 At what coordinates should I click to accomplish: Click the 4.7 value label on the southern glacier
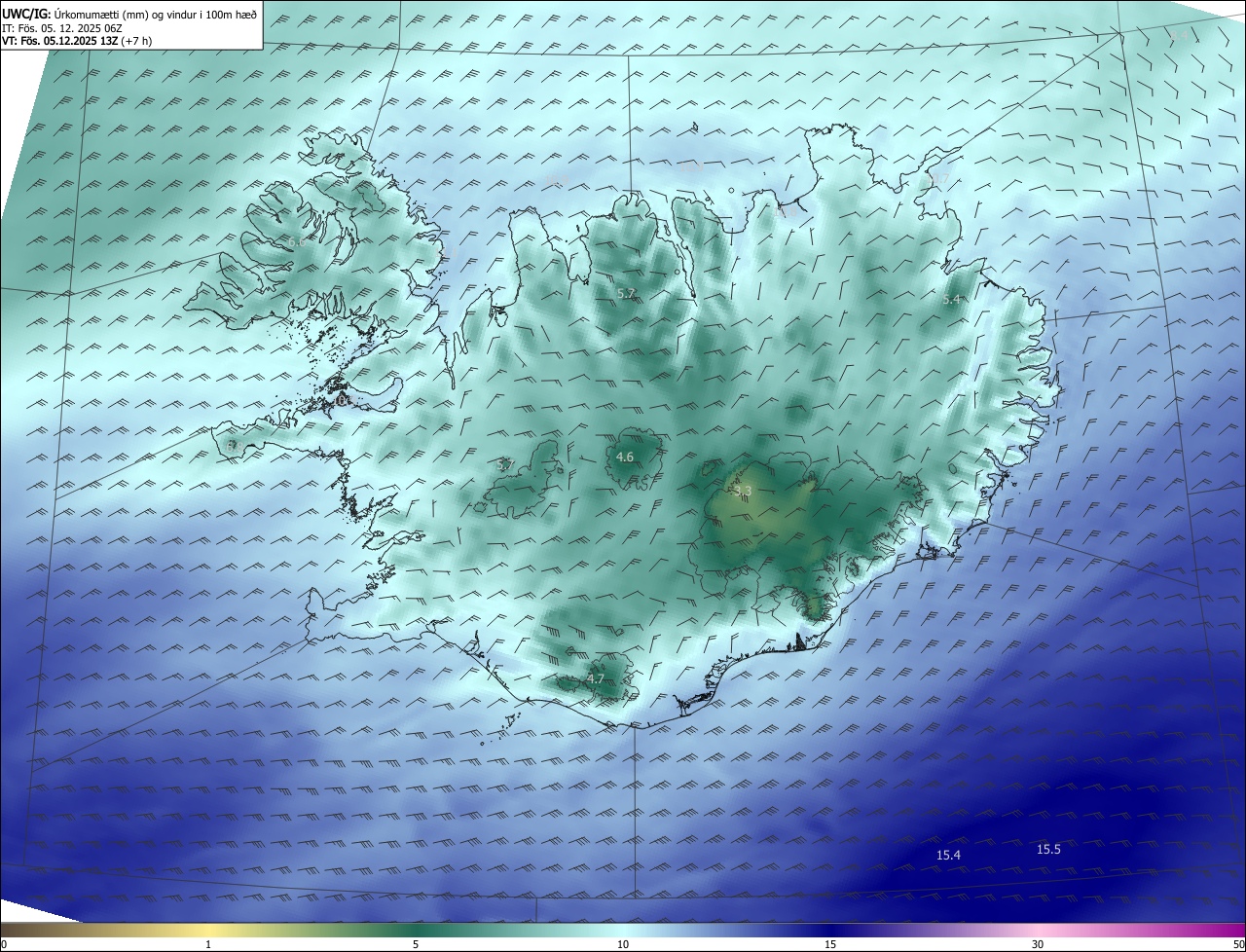[596, 678]
